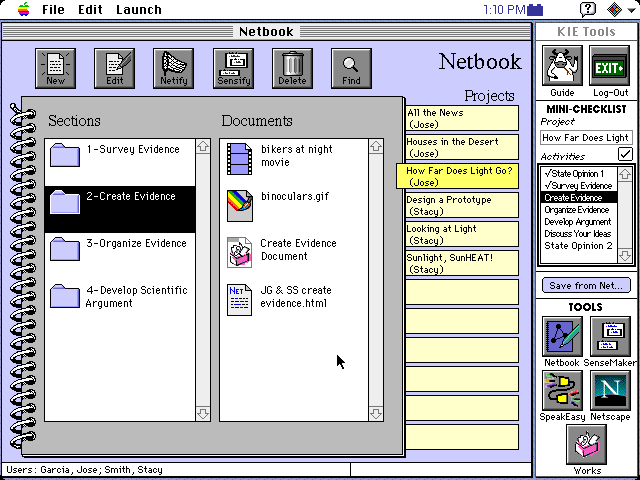Click the 2-Create Evidence section row
640x480 pixels.
(120, 209)
